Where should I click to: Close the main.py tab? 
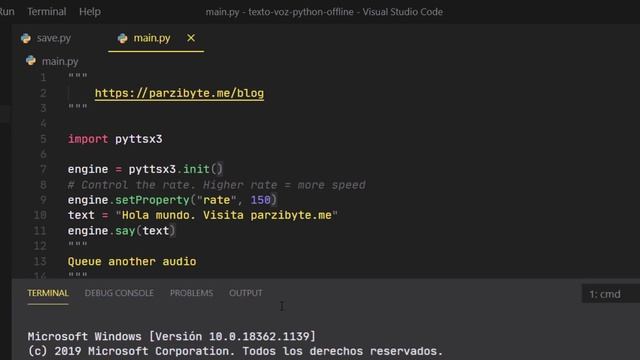(x=191, y=38)
